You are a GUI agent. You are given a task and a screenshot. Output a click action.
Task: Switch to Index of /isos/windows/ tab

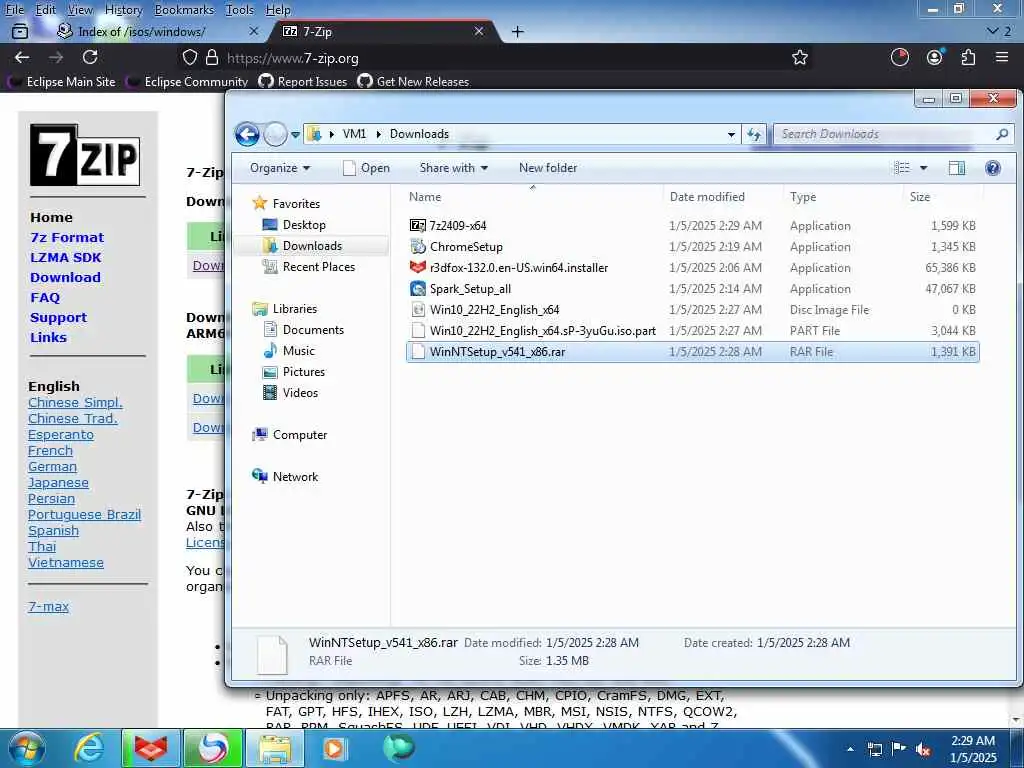click(x=141, y=31)
